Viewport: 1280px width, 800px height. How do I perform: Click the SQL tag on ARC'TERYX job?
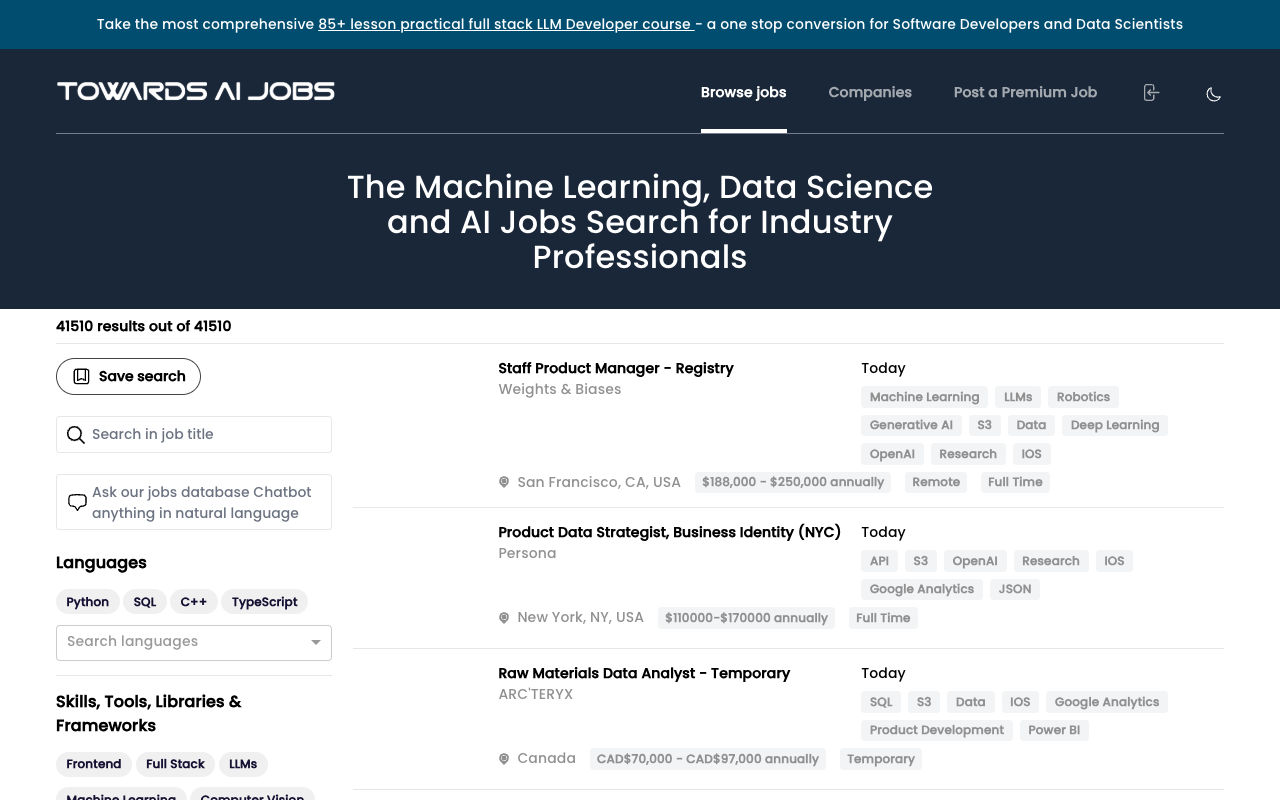coord(881,702)
